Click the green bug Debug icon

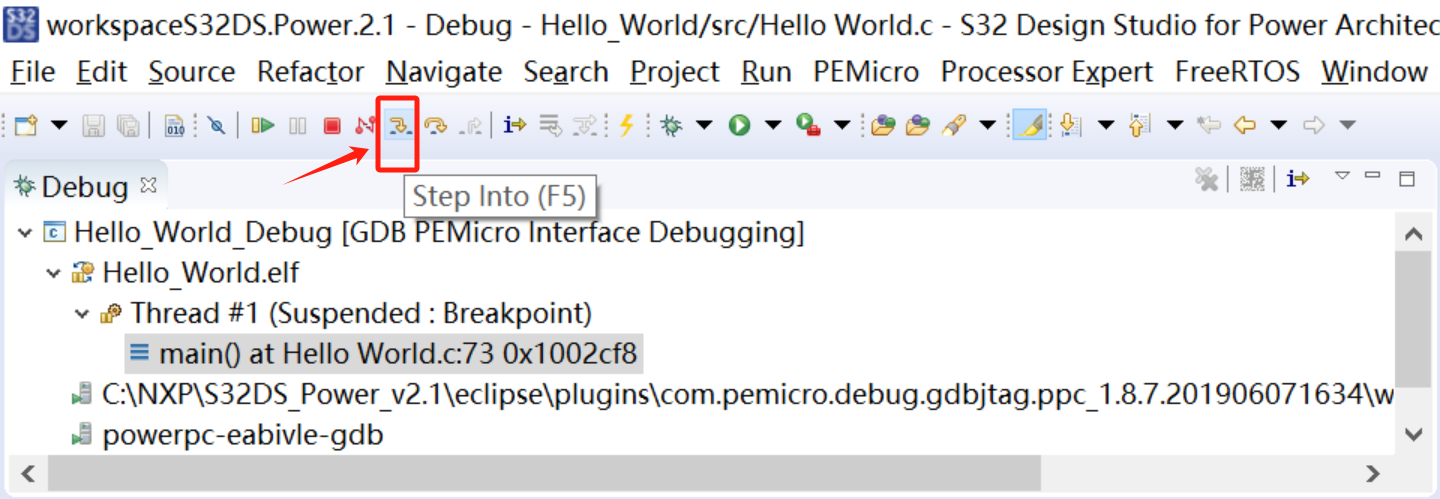(672, 125)
